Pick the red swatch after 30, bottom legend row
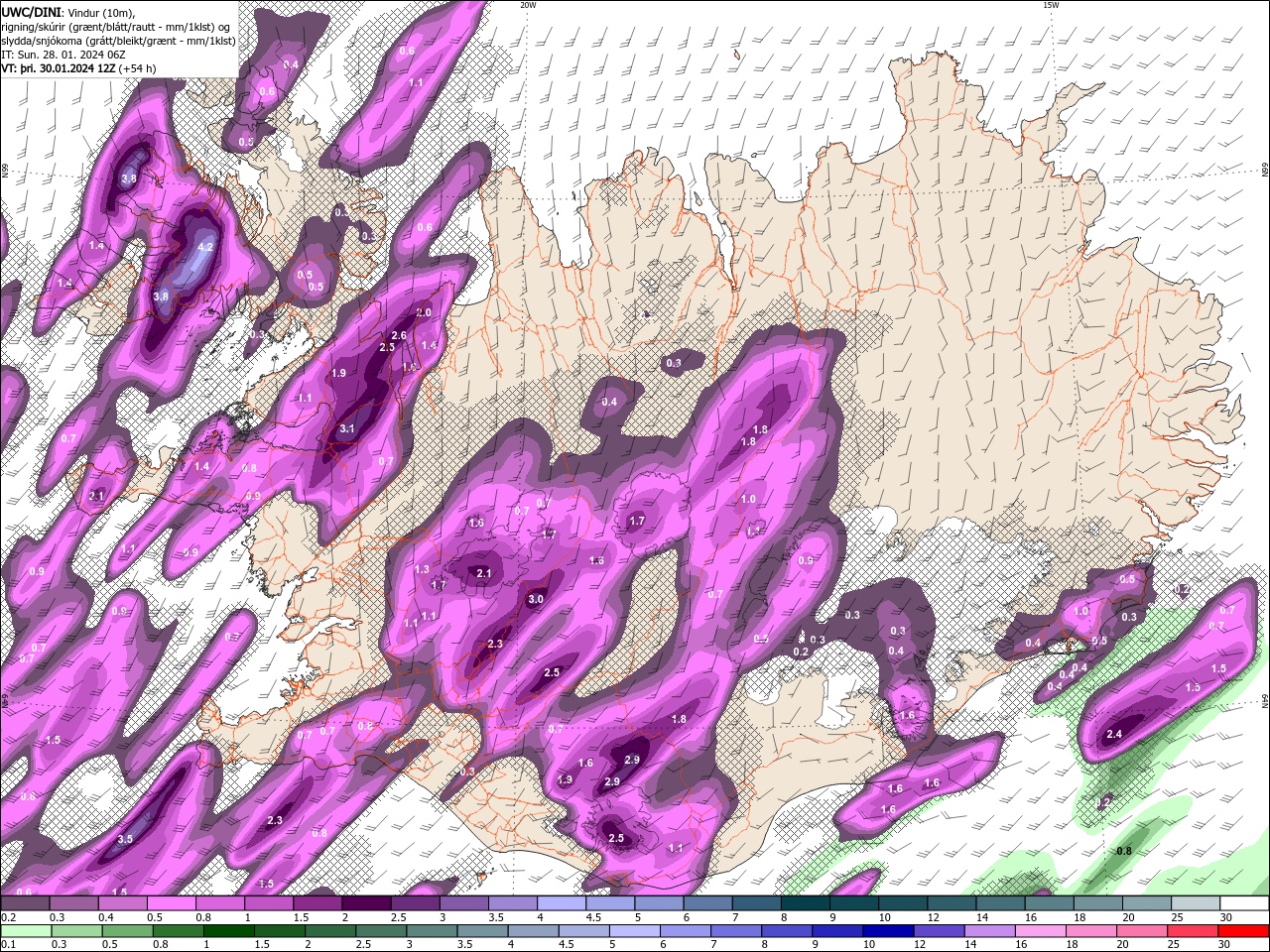The image size is (1270, 952). (x=1244, y=931)
